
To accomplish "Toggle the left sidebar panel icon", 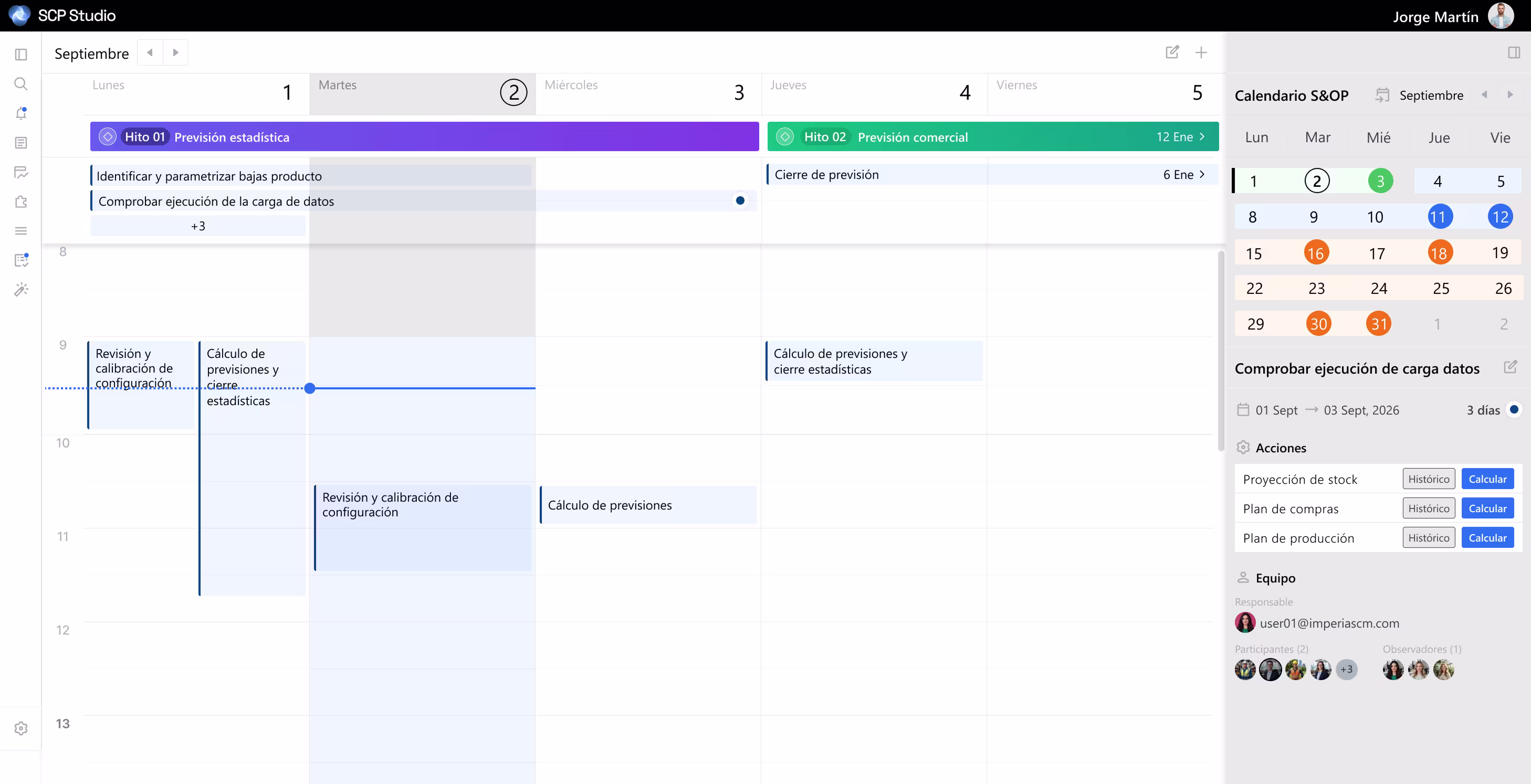I will 21,55.
